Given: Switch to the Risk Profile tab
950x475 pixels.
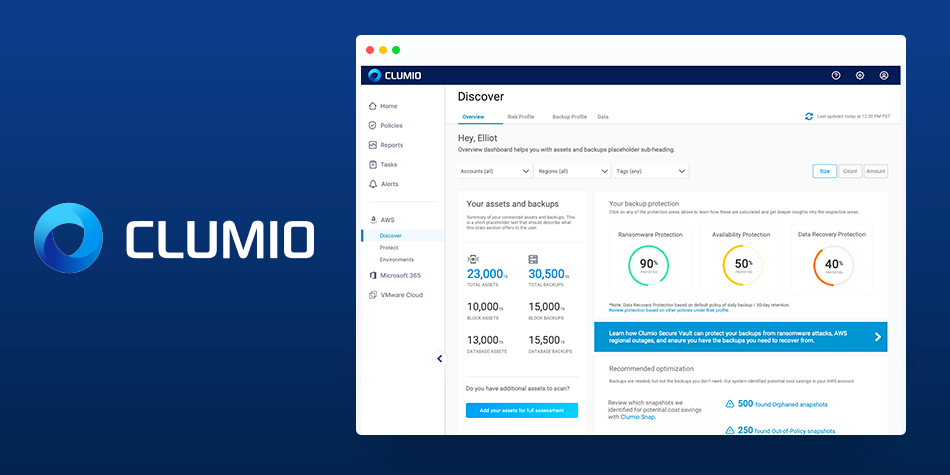Looking at the screenshot, I should [520, 116].
